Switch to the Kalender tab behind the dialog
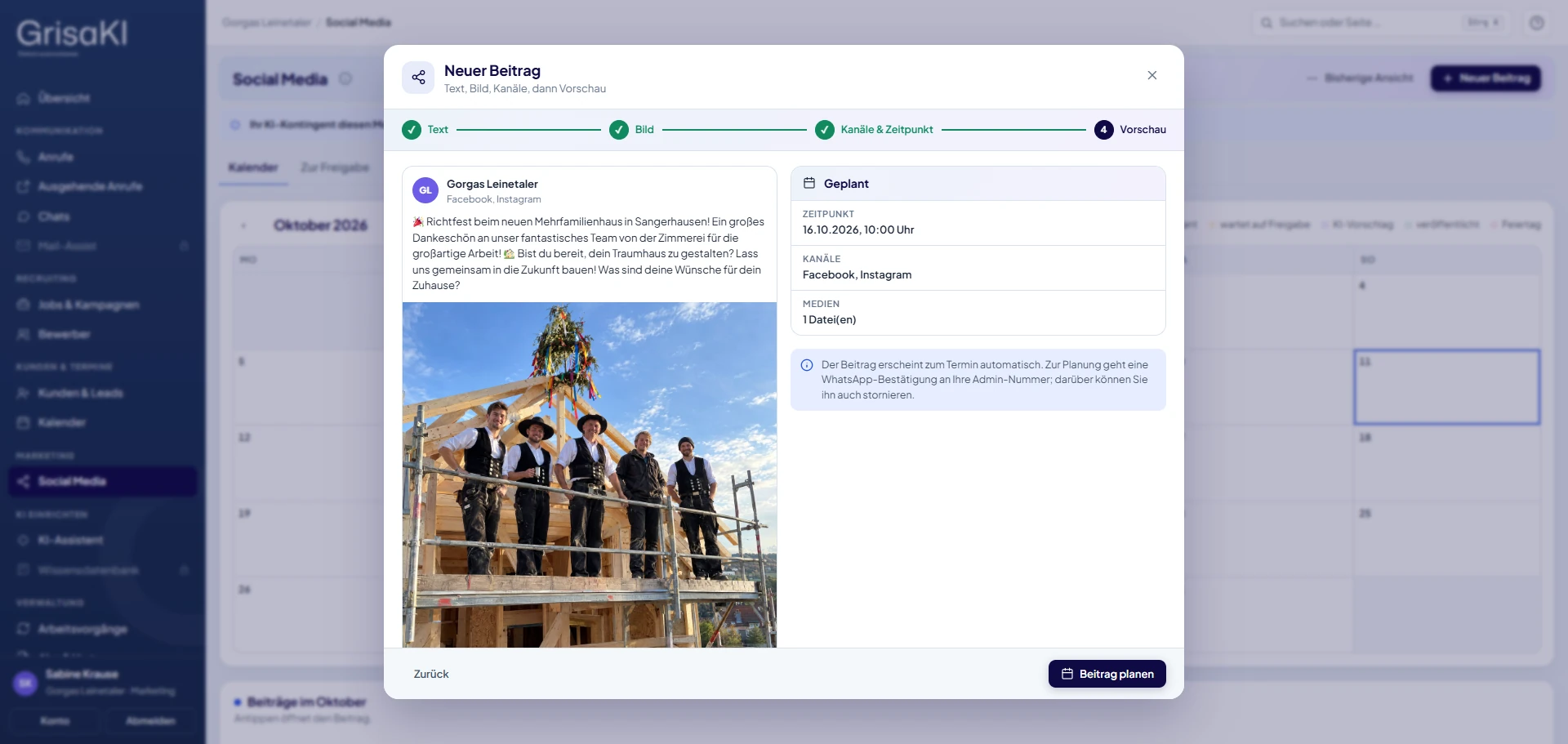This screenshot has width=1568, height=744. click(x=253, y=167)
